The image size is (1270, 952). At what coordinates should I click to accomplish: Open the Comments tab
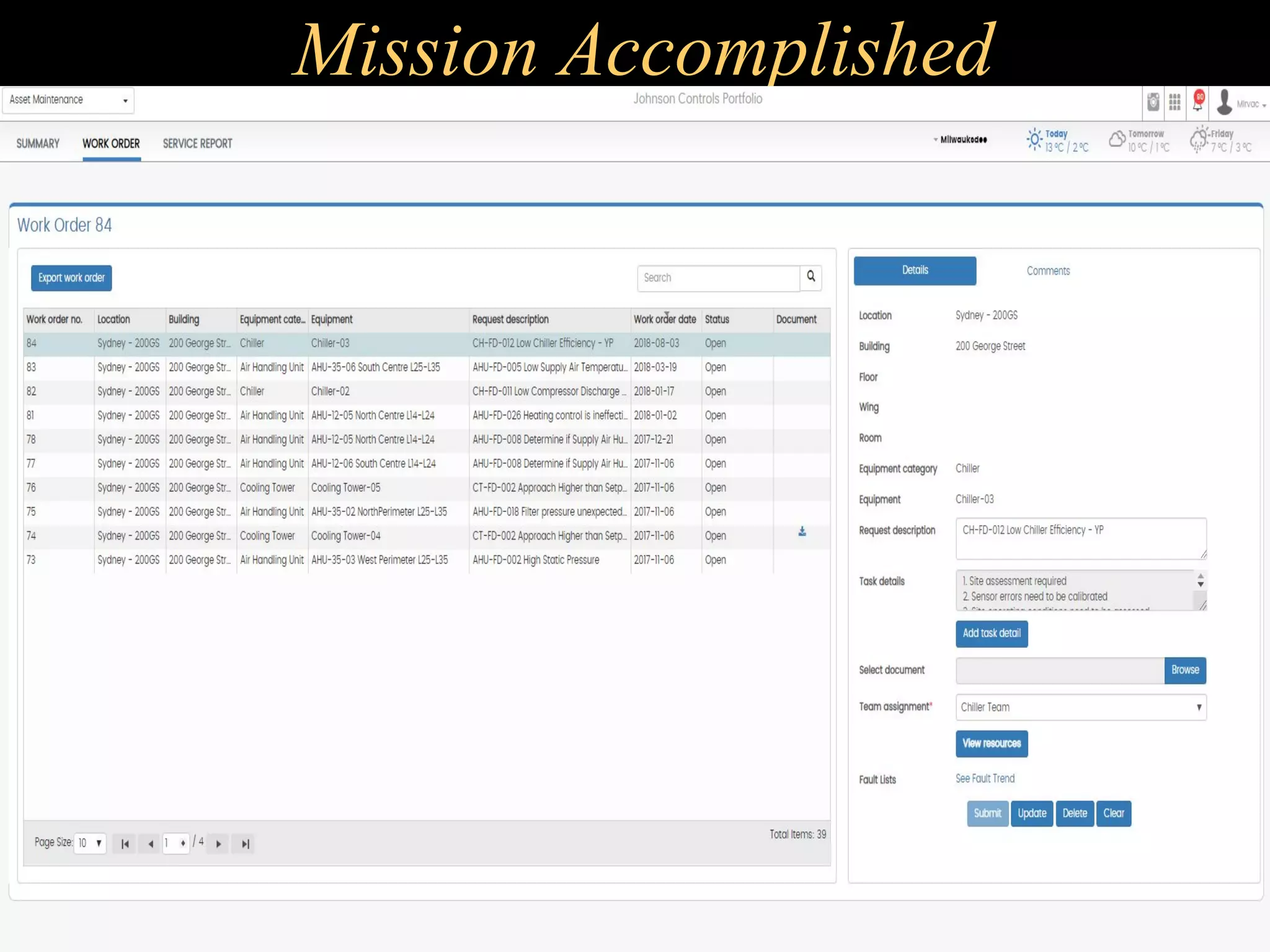1048,271
